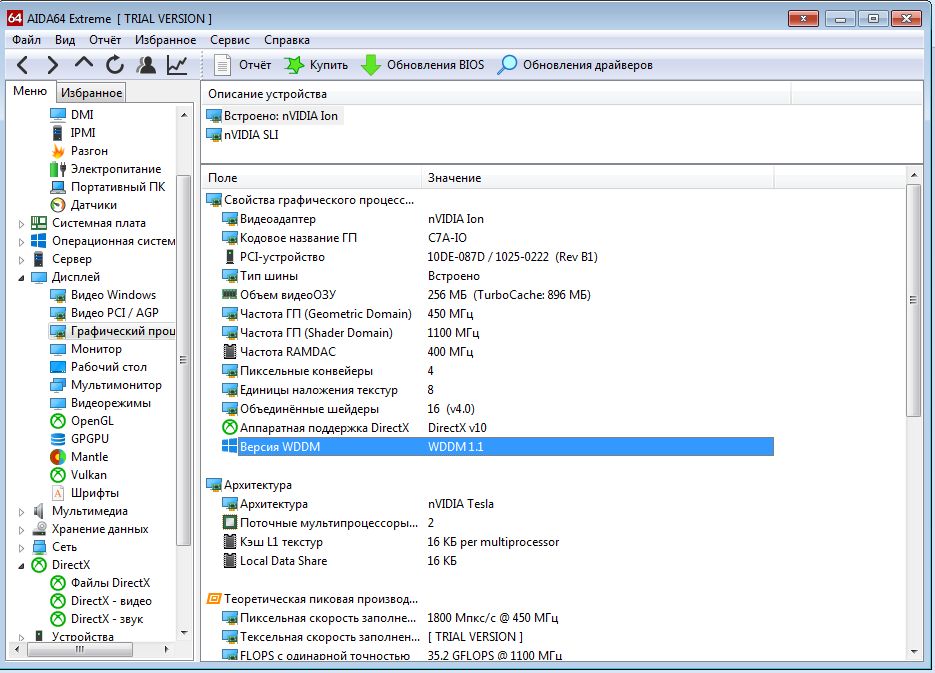Expand the Мультимедиа tree node
Screen dimensions: 935x673
(21, 512)
